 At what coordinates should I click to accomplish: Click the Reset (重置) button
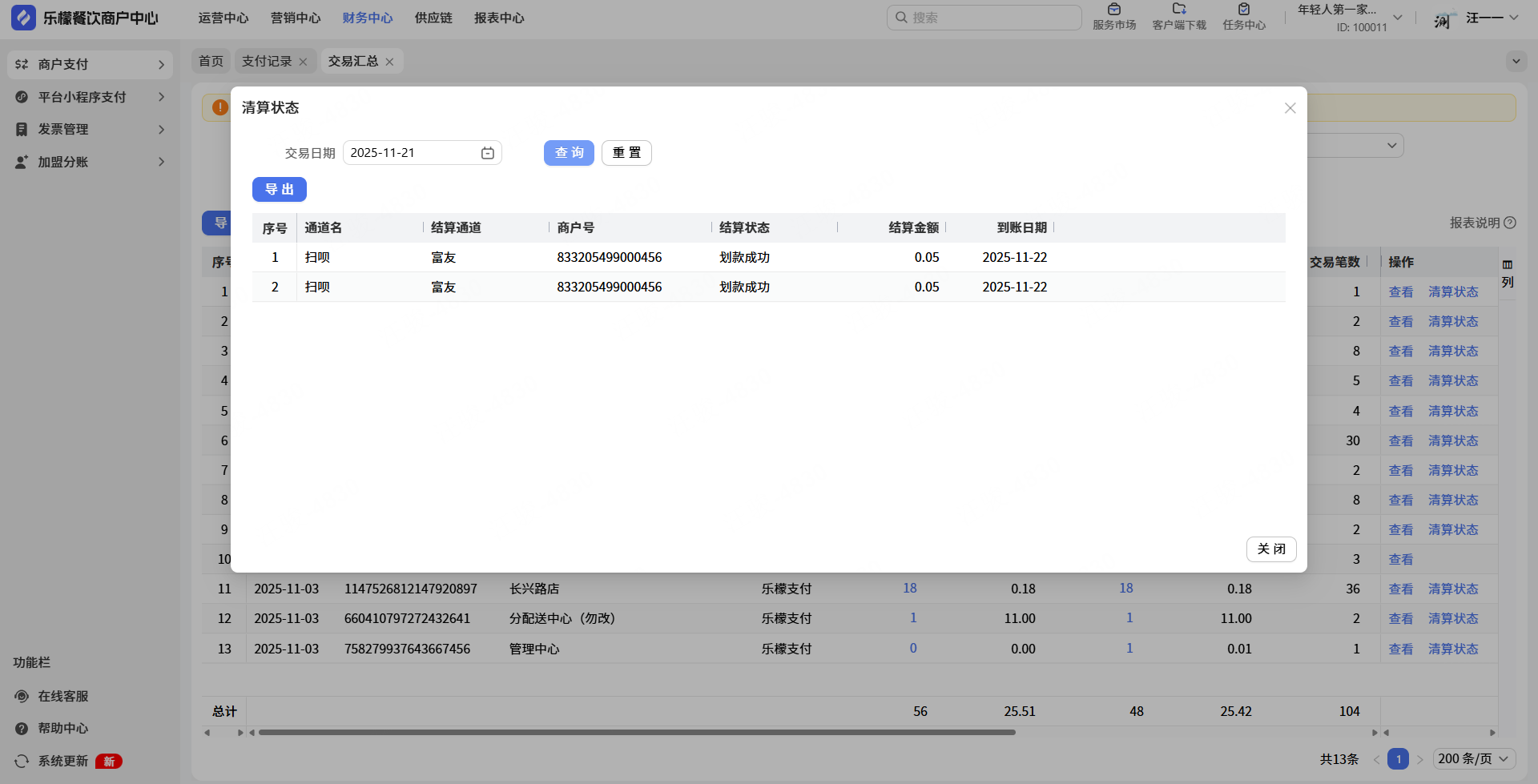click(x=626, y=153)
